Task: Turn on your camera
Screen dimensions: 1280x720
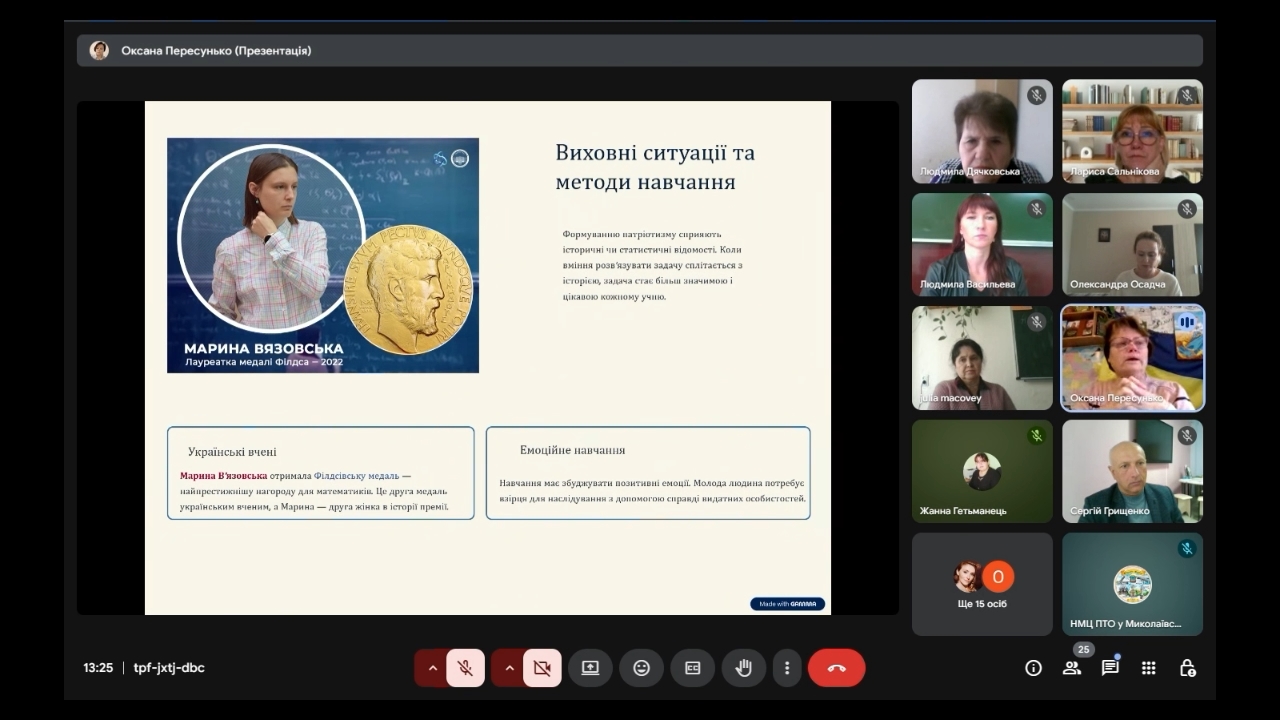Action: point(542,668)
